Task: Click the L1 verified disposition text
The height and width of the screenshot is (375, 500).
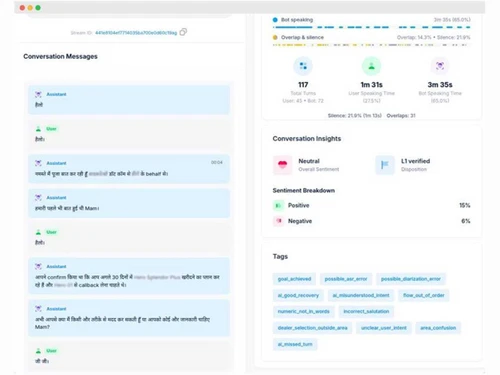Action: (x=415, y=161)
